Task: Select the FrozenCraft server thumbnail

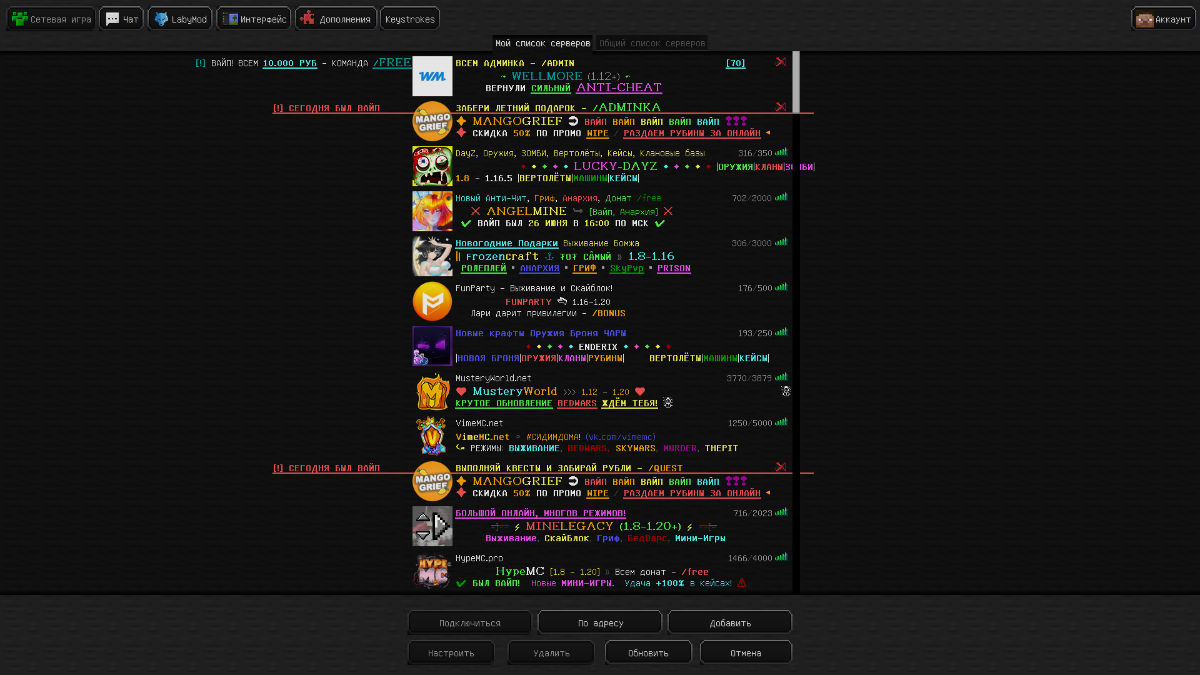Action: click(432, 256)
